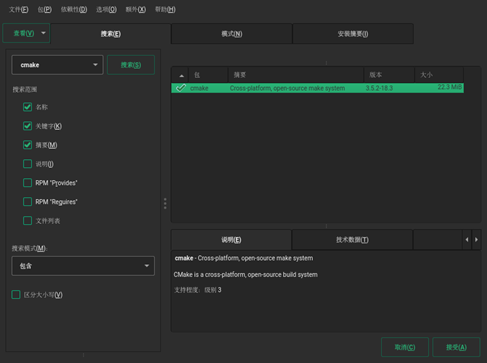Sort by the 版本 column header
Screen dimensions: 487x363
(x=389, y=75)
